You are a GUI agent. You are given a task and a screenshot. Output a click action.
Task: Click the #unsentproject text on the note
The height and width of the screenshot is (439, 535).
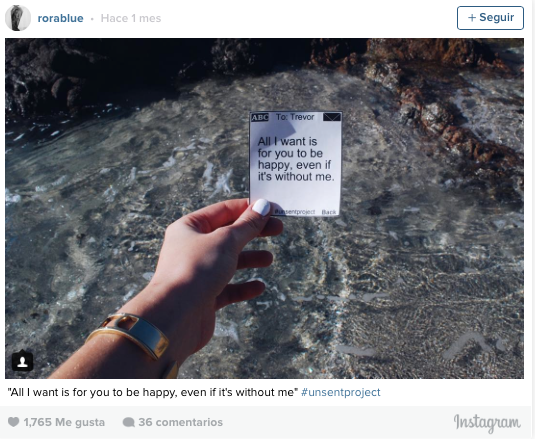pyautogui.click(x=295, y=212)
